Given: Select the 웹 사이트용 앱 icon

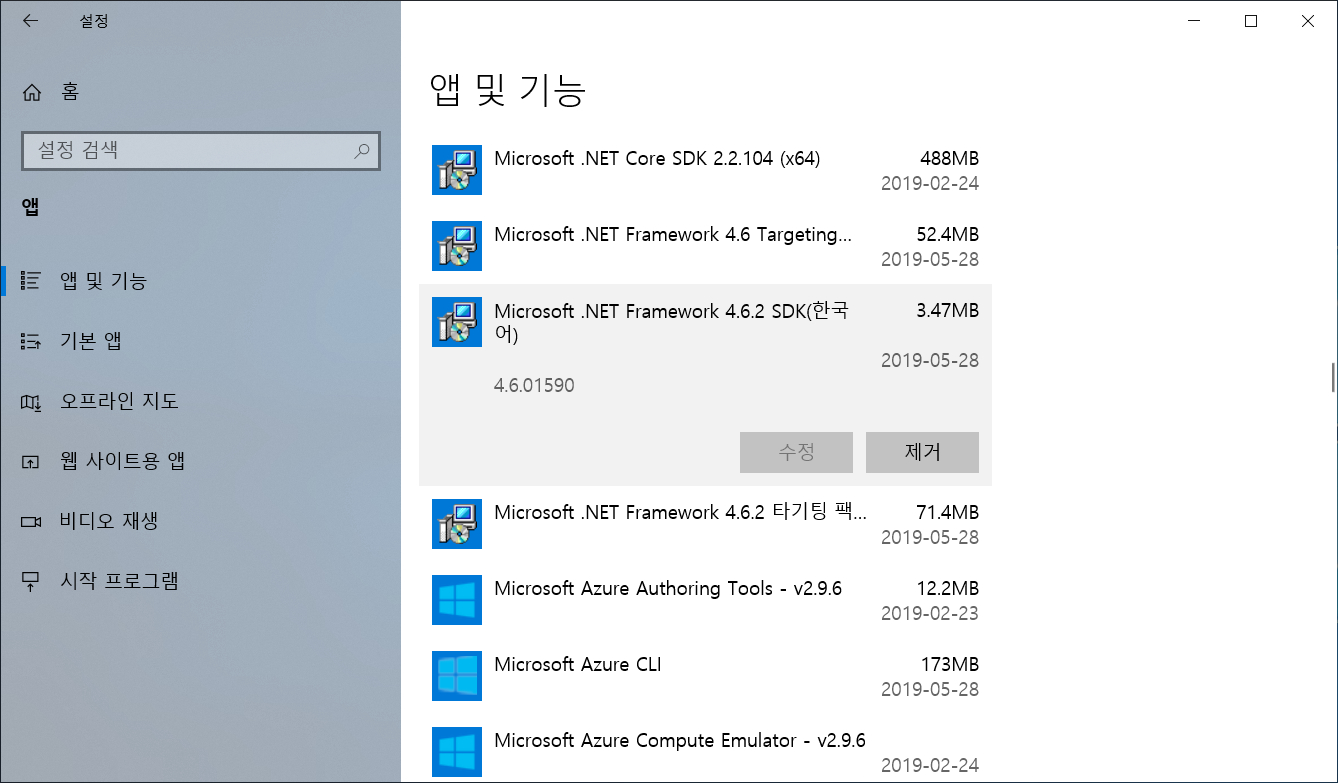Looking at the screenshot, I should click(x=31, y=461).
